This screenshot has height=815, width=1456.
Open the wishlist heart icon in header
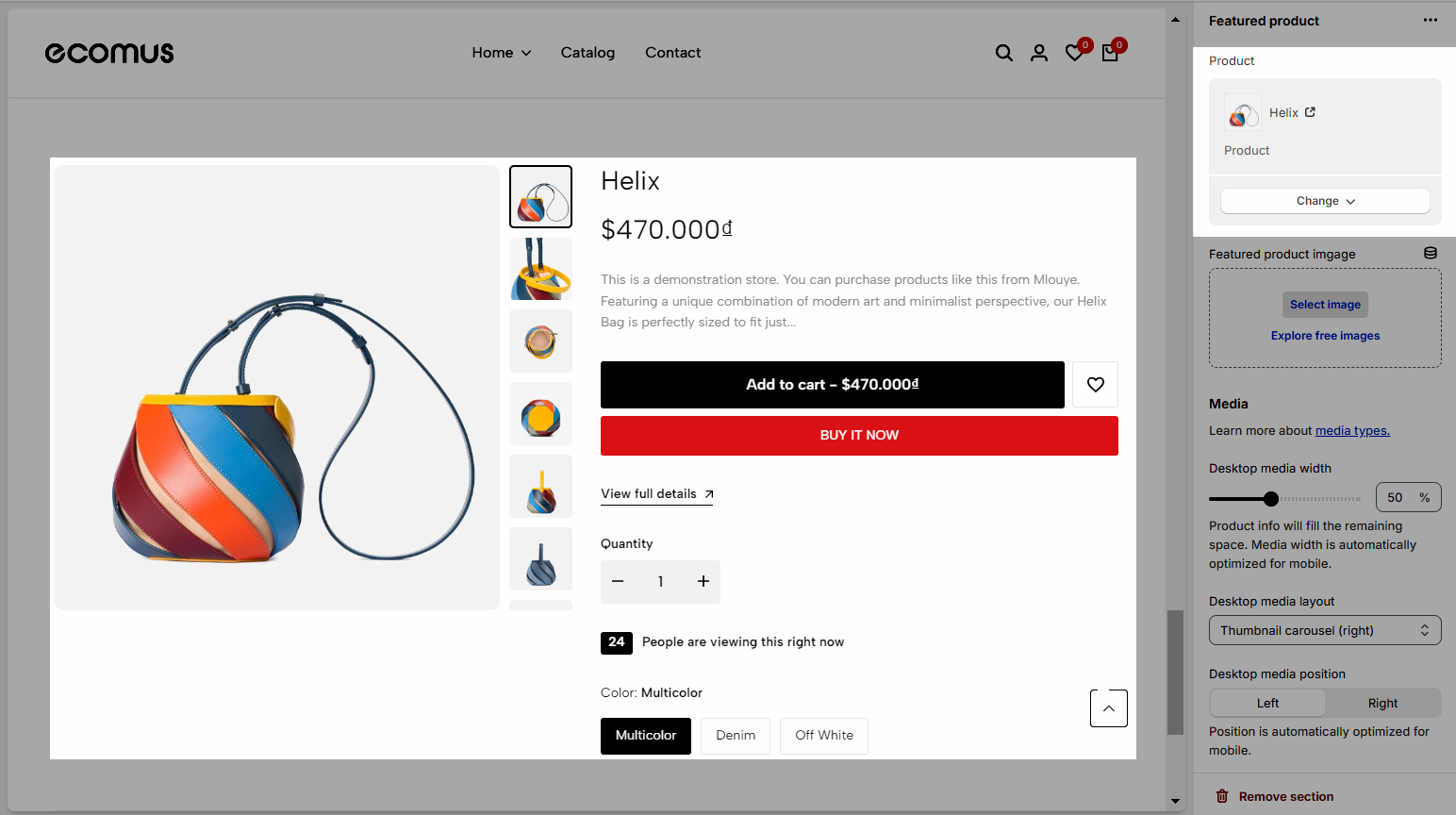point(1074,54)
